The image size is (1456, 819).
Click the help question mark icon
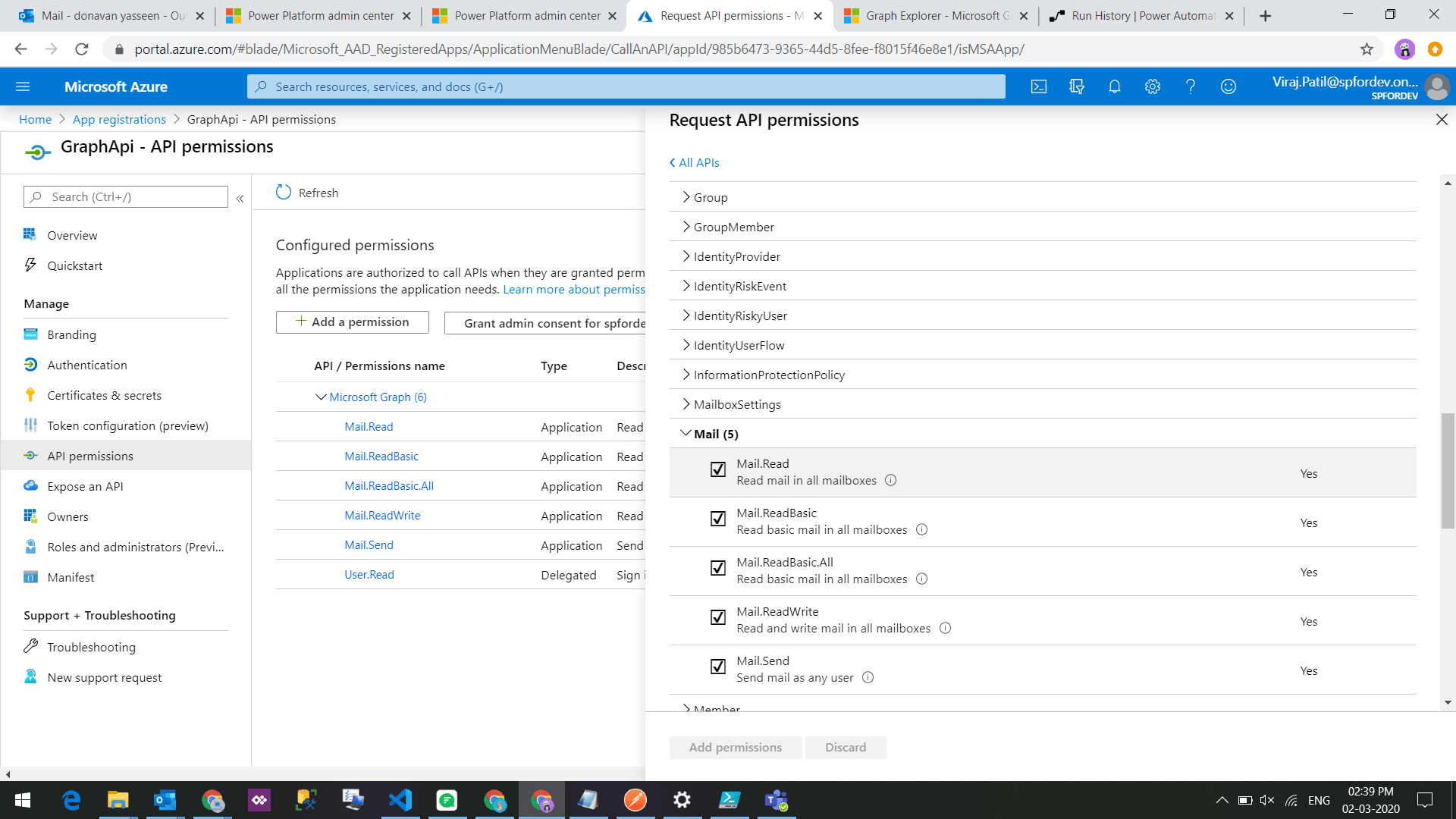tap(1190, 86)
